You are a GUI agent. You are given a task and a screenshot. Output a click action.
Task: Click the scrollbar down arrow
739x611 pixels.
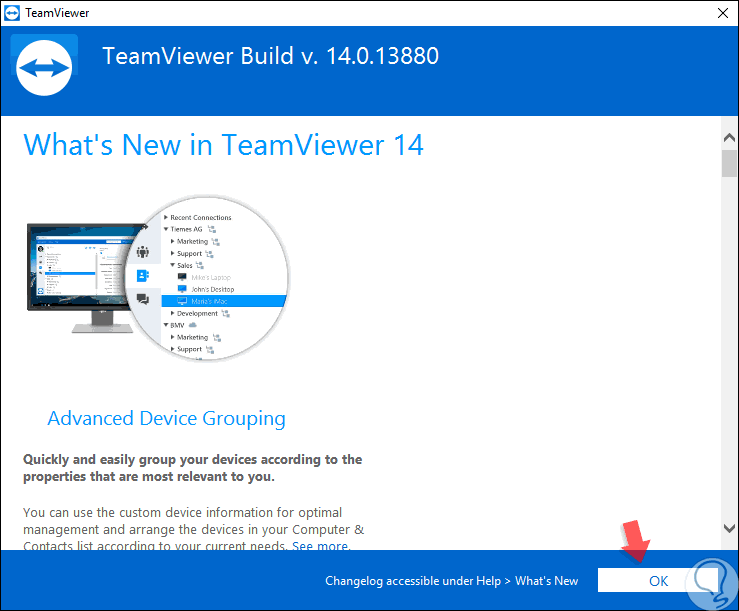point(729,528)
